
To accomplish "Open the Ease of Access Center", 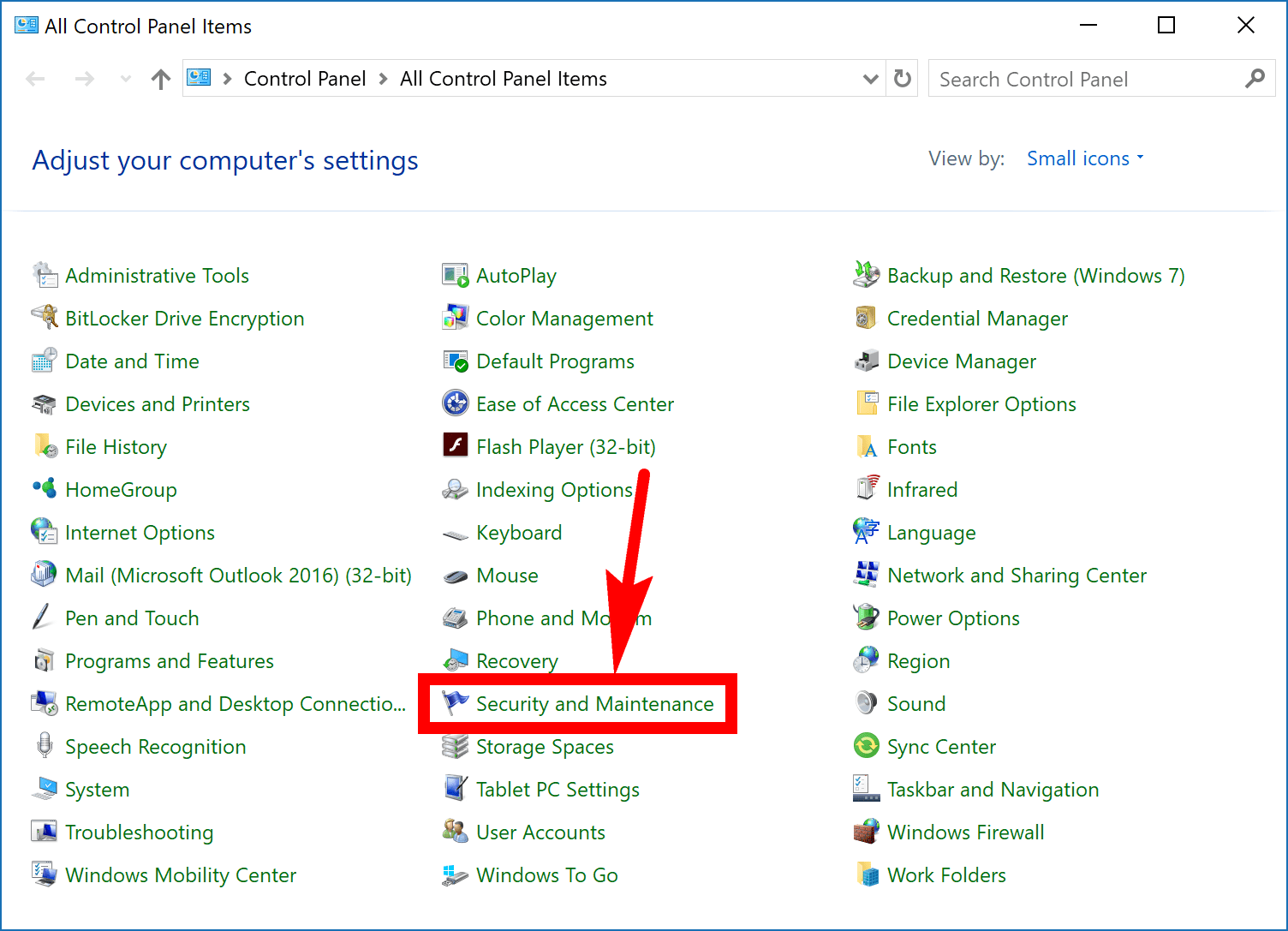I will point(575,403).
